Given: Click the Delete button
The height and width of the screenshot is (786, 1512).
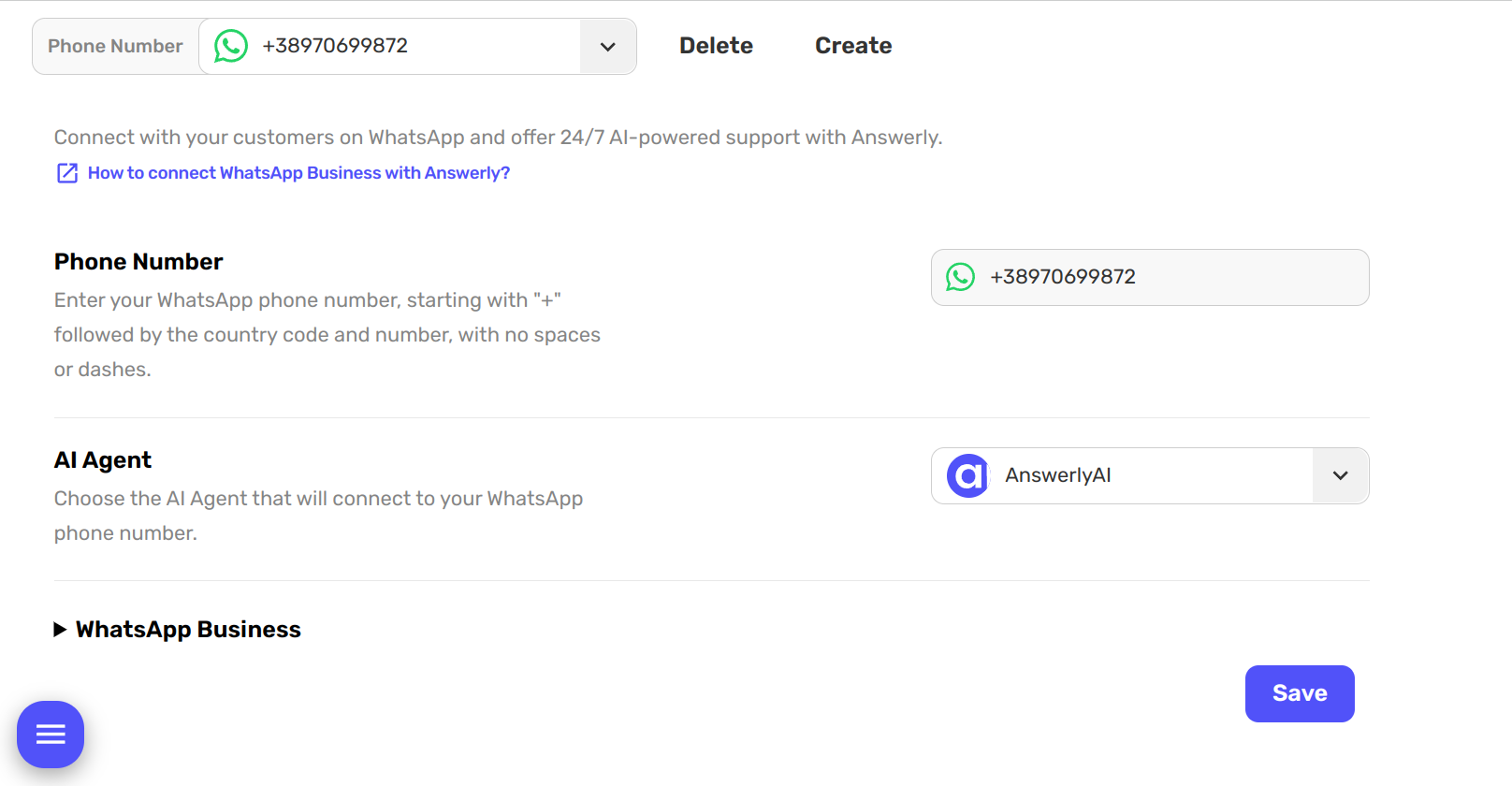Looking at the screenshot, I should 716,46.
